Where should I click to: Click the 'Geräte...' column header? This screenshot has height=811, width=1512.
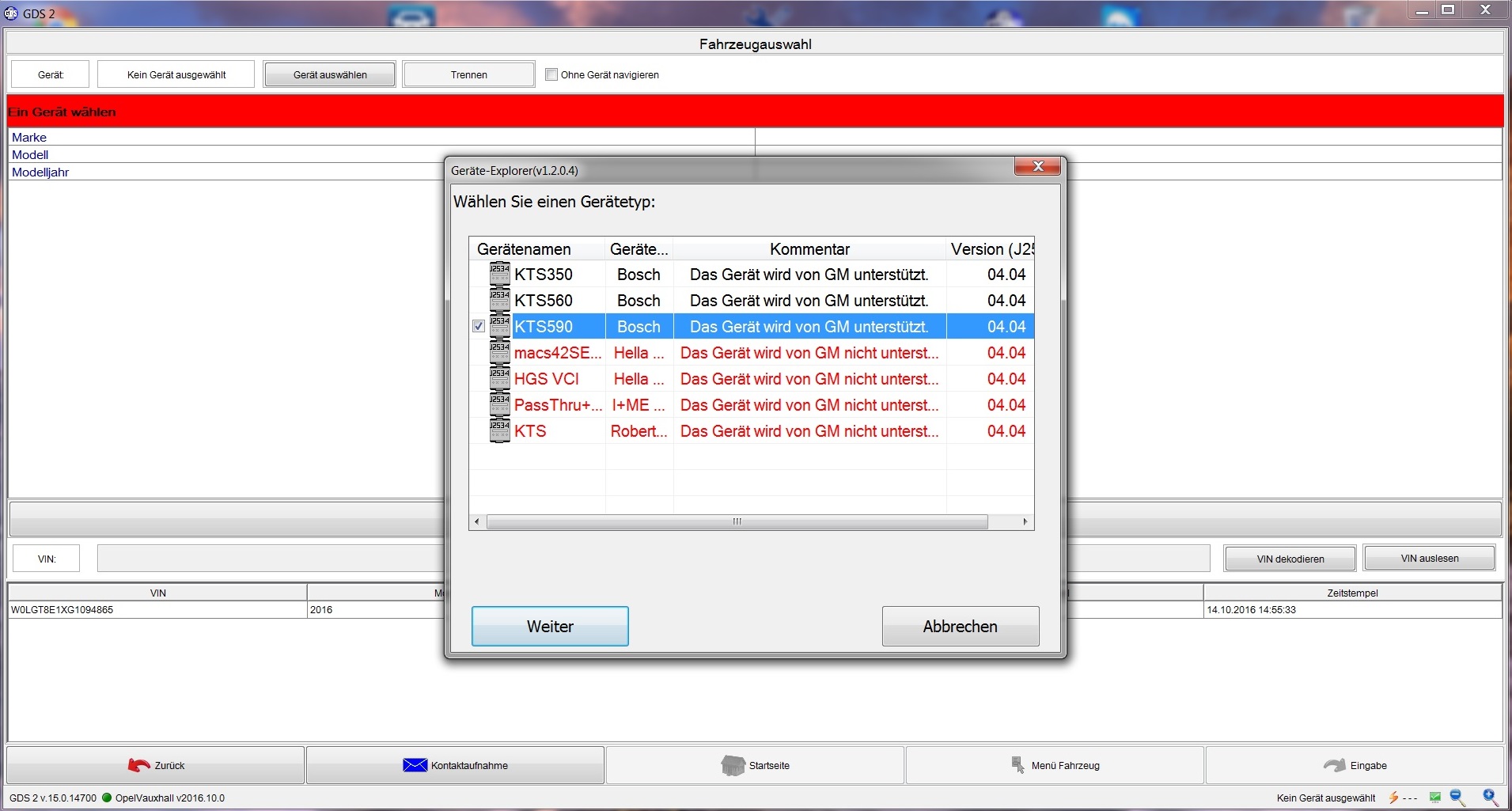tap(639, 249)
